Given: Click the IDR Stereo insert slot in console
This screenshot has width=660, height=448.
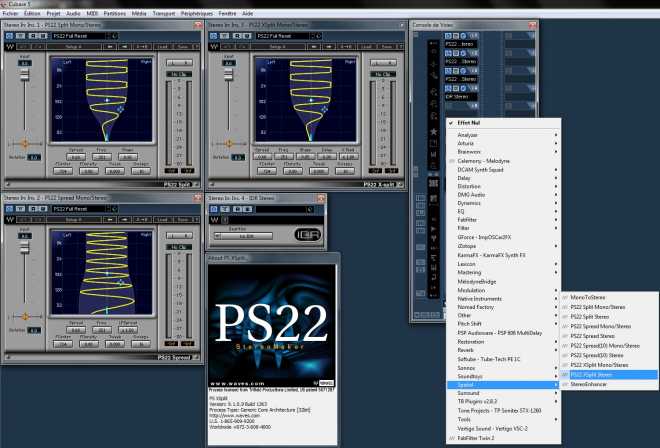Looking at the screenshot, I should click(461, 96).
